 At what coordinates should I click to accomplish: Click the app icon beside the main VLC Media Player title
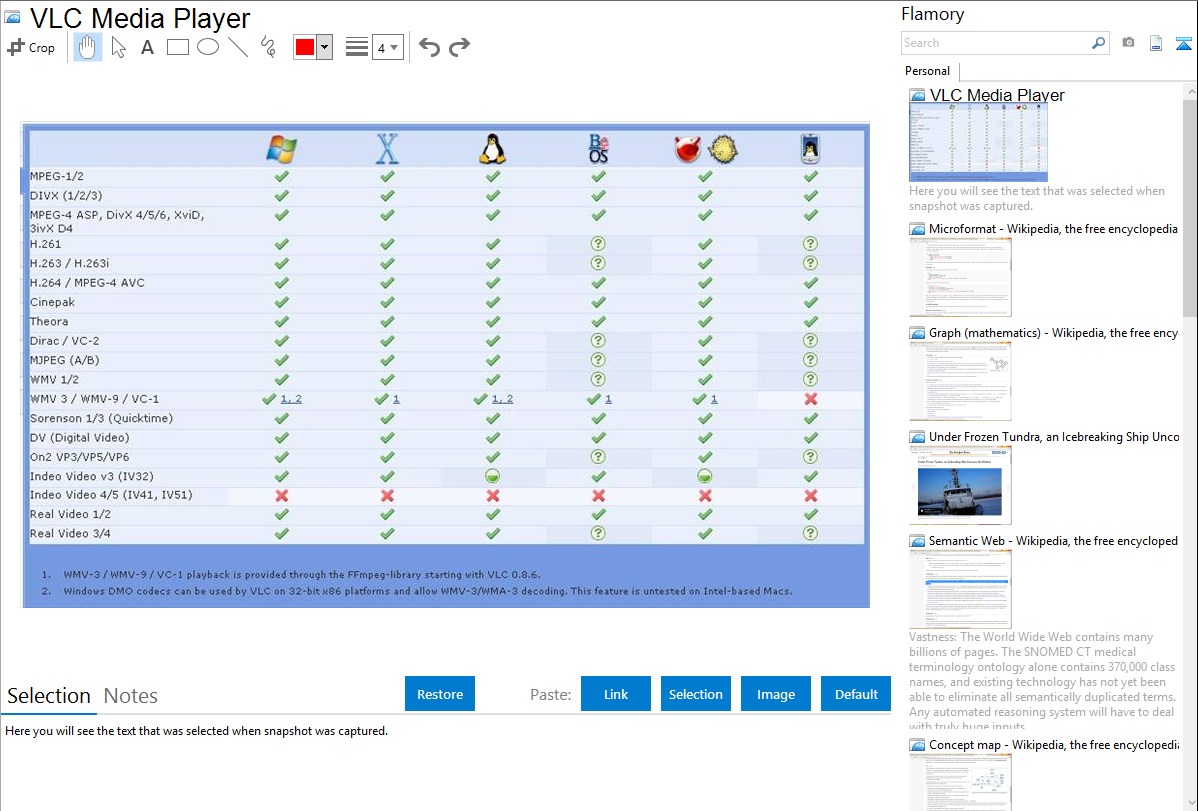coord(12,17)
